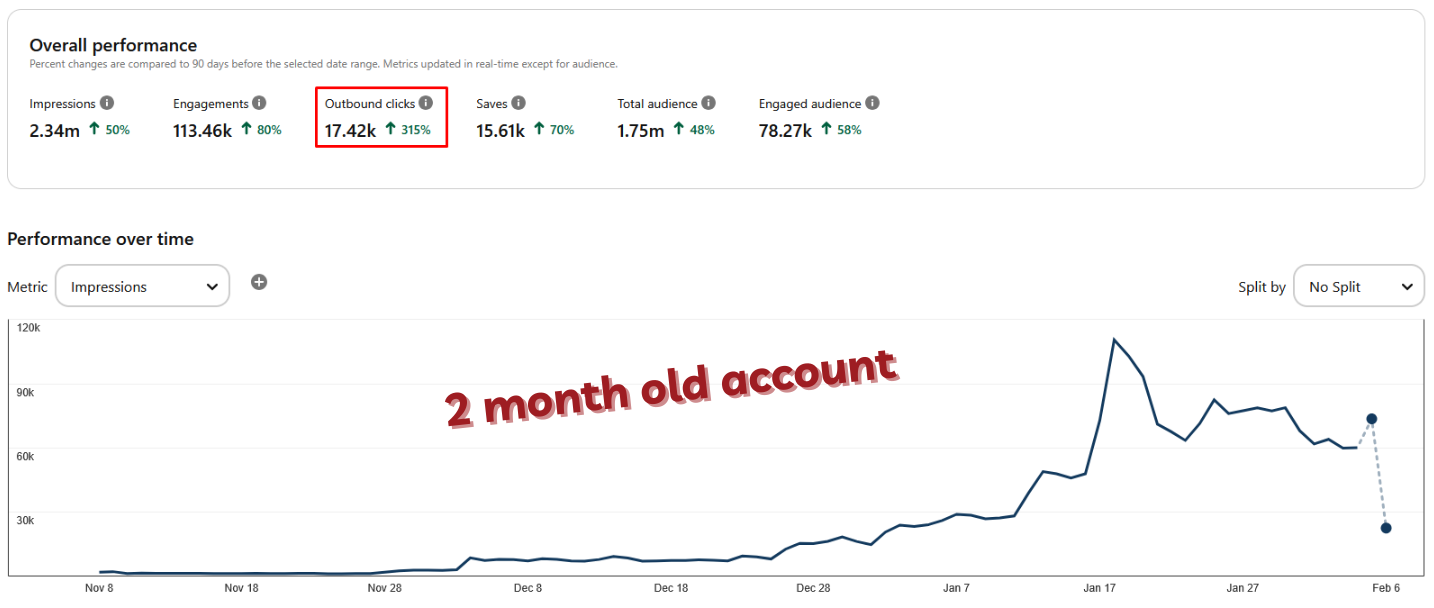Select the 113.46k Engagements figure
Viewport: 1434px width, 608px height.
point(202,130)
